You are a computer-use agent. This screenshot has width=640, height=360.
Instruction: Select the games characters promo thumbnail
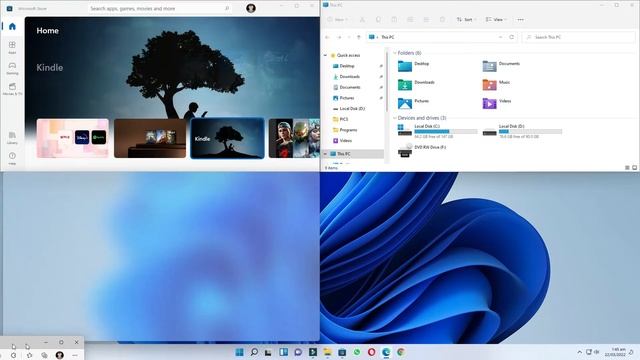294,138
